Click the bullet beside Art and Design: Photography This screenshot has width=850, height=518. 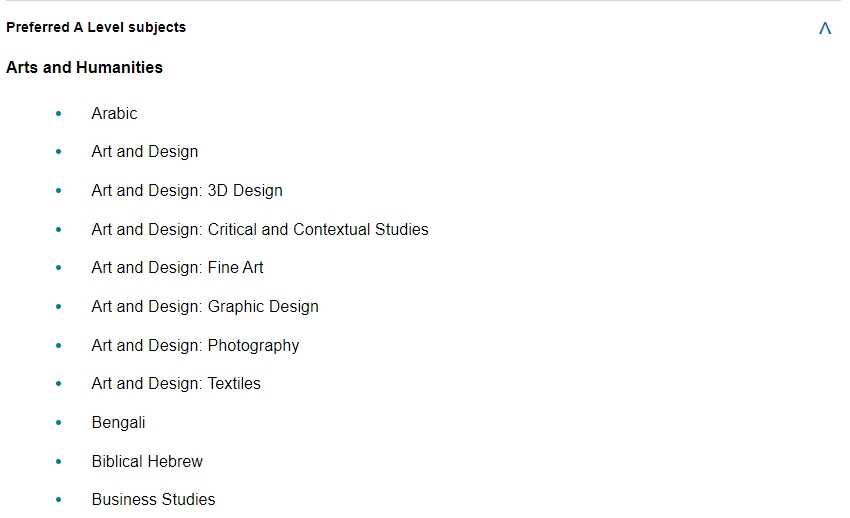[x=59, y=346]
